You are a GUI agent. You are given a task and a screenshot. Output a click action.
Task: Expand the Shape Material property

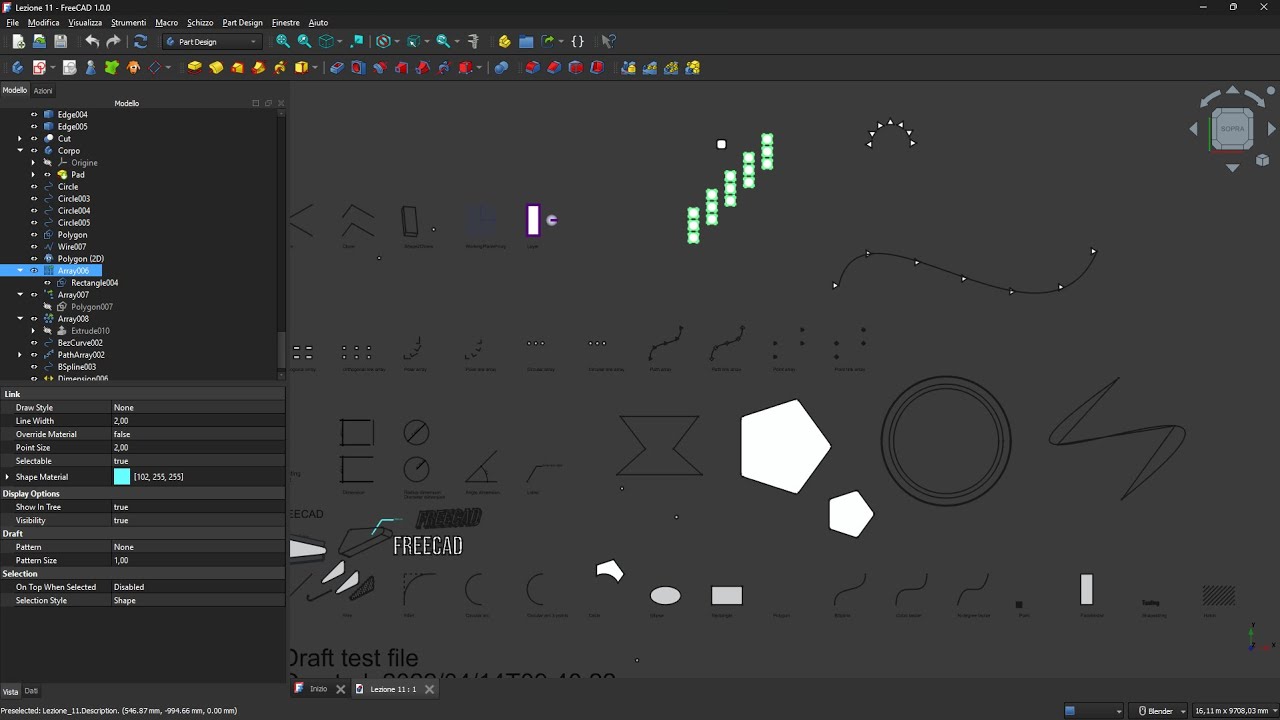click(7, 477)
